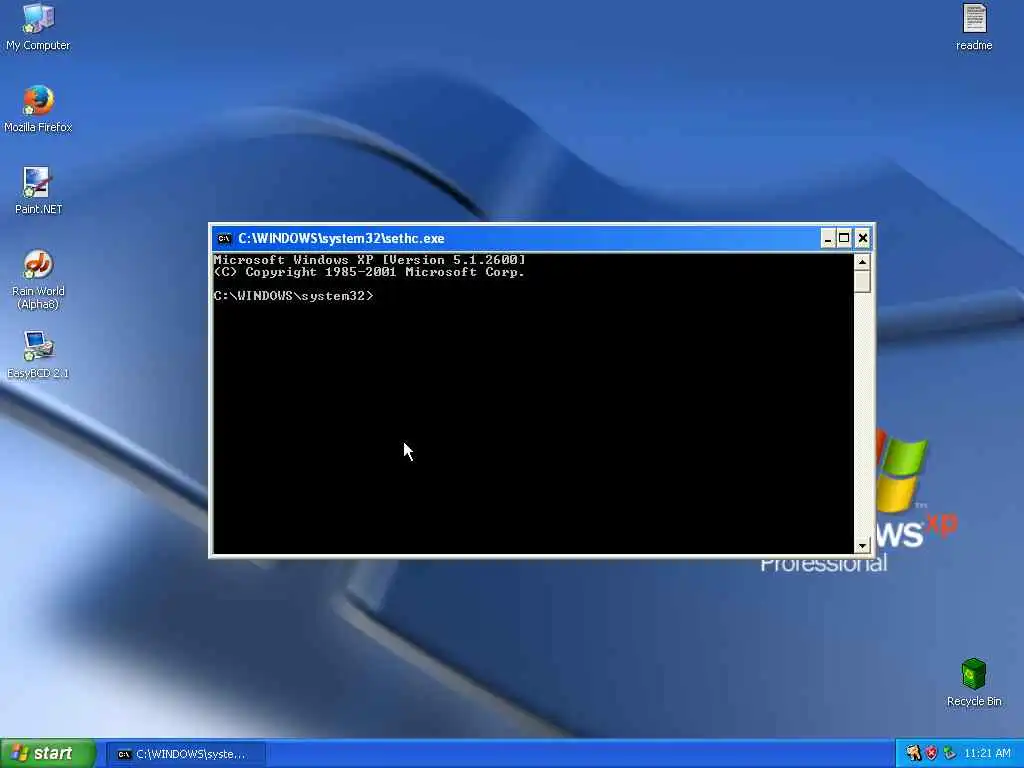Minimize the sethc.exe command window

(x=827, y=238)
